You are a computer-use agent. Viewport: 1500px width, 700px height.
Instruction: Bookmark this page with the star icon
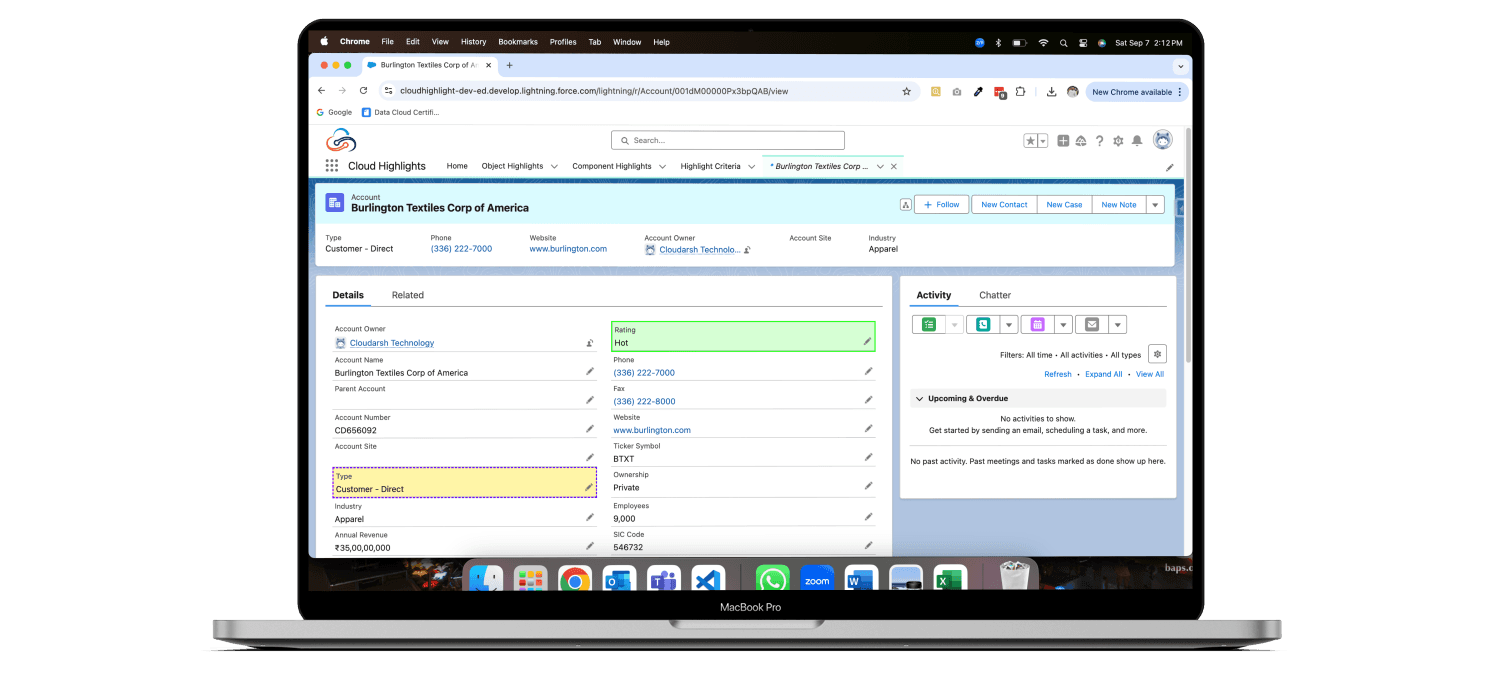pos(907,91)
